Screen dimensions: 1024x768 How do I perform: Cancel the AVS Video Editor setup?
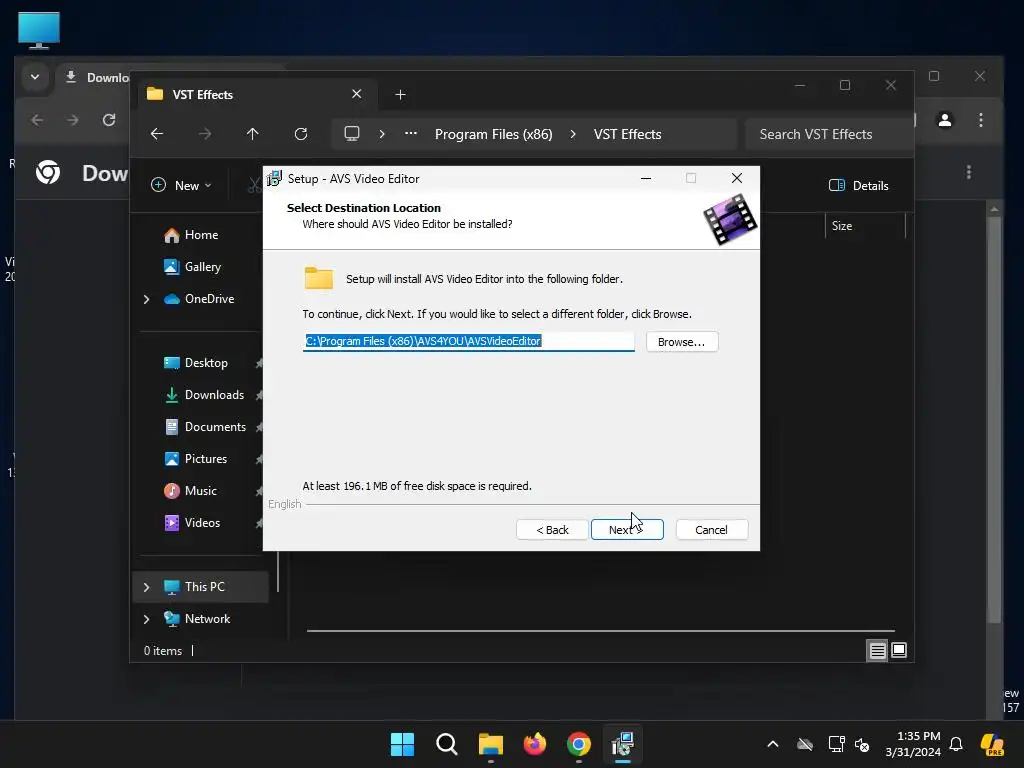tap(711, 530)
